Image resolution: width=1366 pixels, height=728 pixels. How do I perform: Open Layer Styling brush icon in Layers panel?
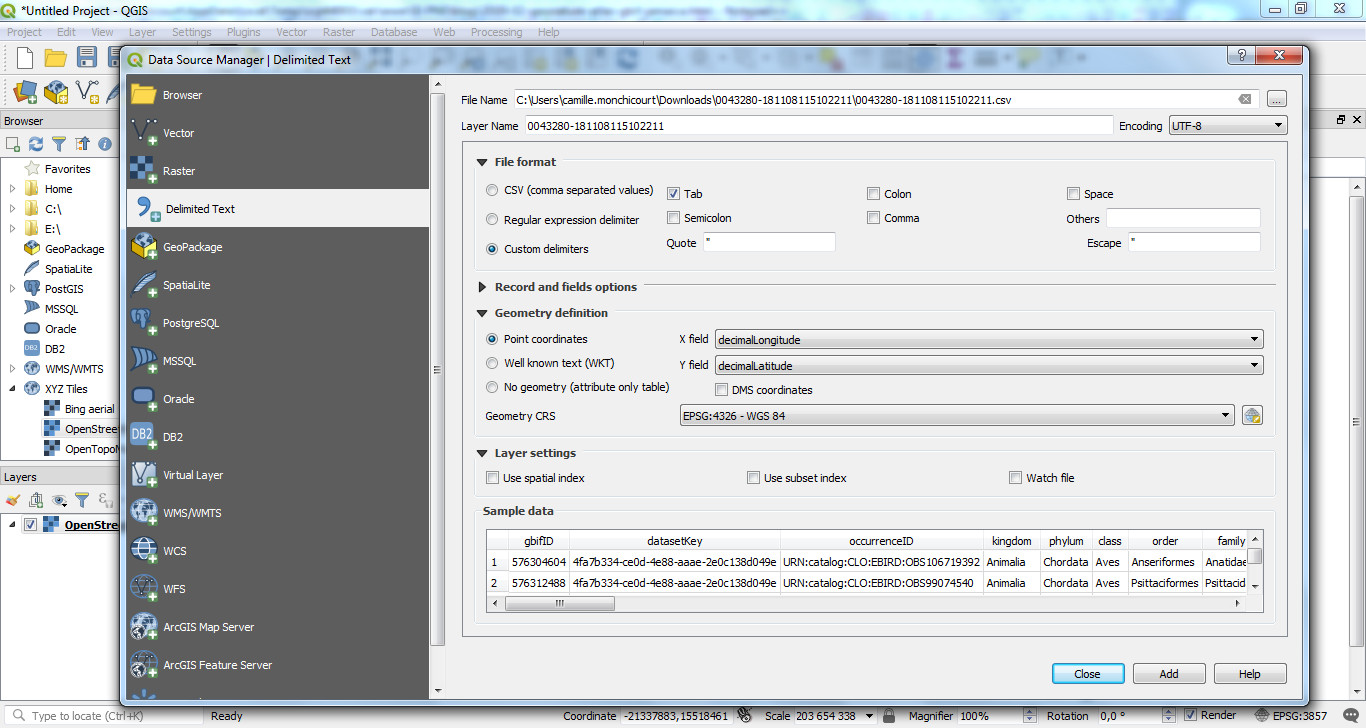pyautogui.click(x=13, y=500)
